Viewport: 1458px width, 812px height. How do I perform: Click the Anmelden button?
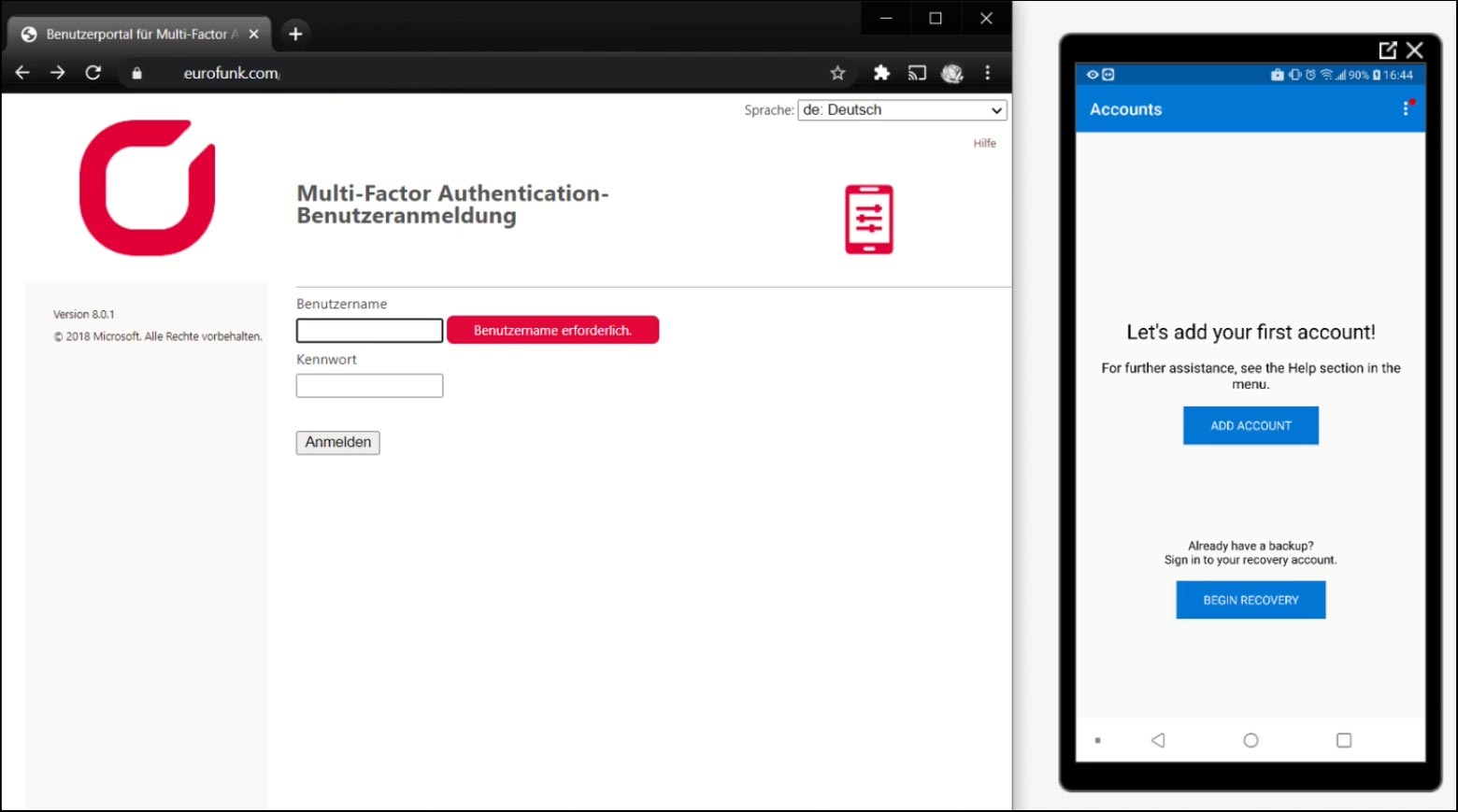tap(337, 443)
